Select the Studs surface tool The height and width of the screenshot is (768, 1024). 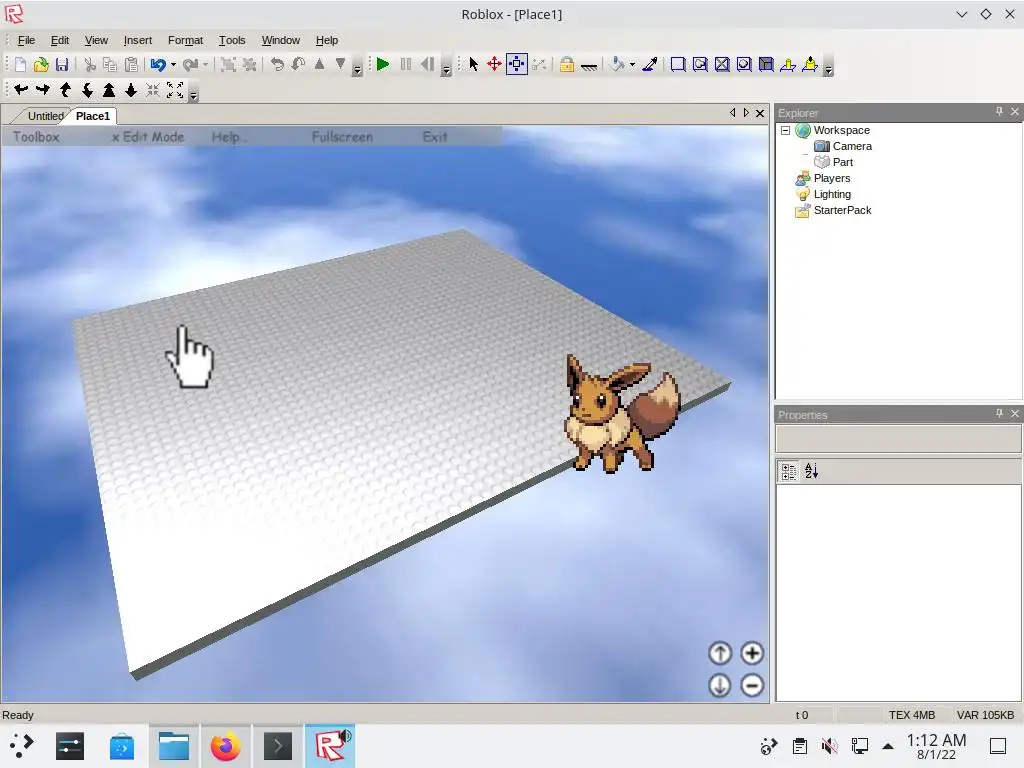click(744, 64)
